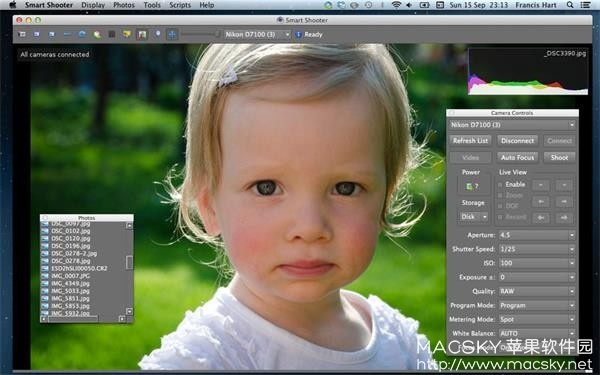Viewport: 600px width, 375px height.
Task: Click the blue circular refresh icon in toolbar
Action: click(82, 34)
